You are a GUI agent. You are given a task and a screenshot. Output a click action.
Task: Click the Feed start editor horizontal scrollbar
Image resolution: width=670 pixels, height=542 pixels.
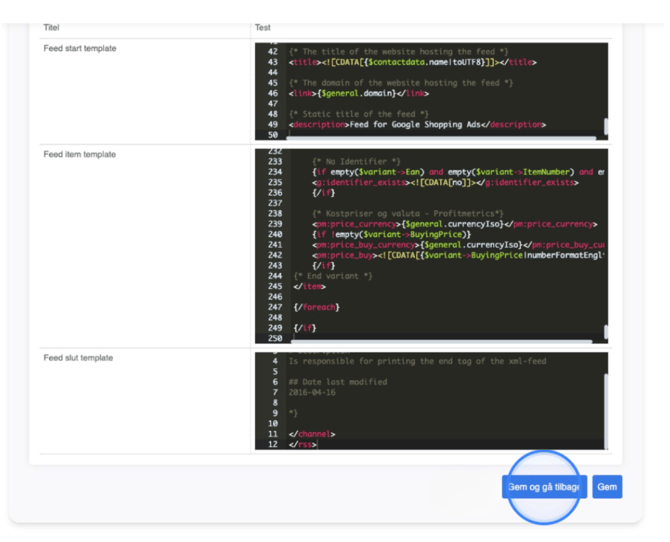pos(441,138)
